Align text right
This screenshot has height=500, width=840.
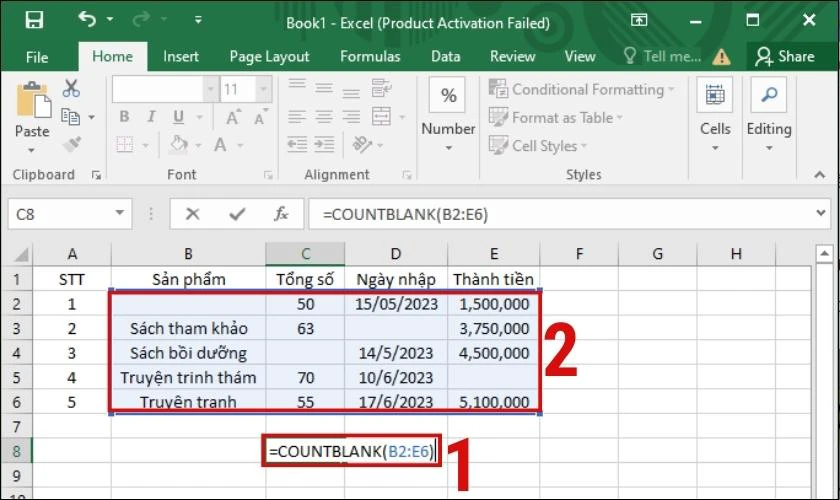[x=351, y=116]
